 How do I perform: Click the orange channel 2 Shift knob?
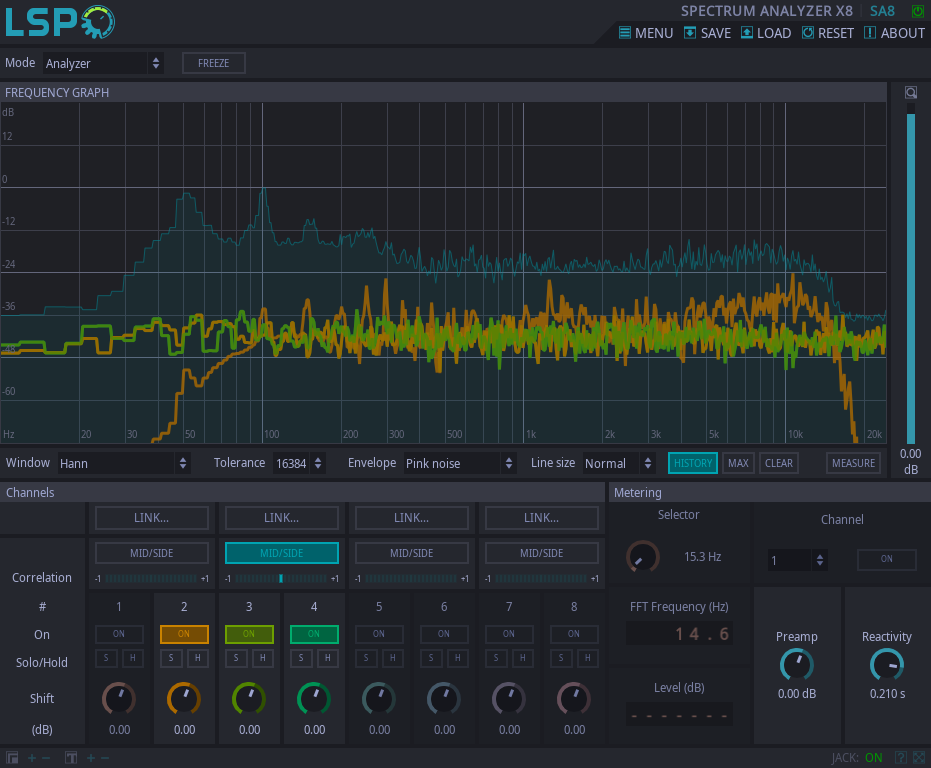click(x=184, y=699)
